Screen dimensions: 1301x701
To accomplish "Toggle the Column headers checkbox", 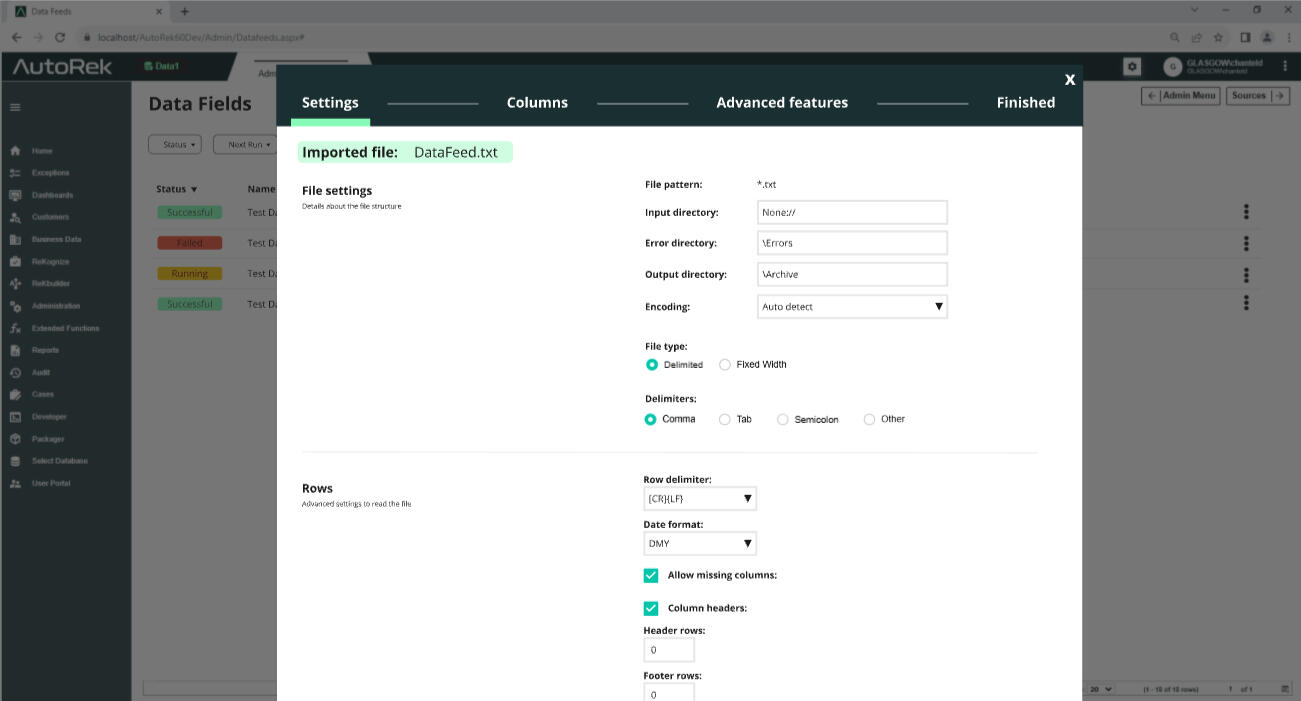I will point(651,608).
